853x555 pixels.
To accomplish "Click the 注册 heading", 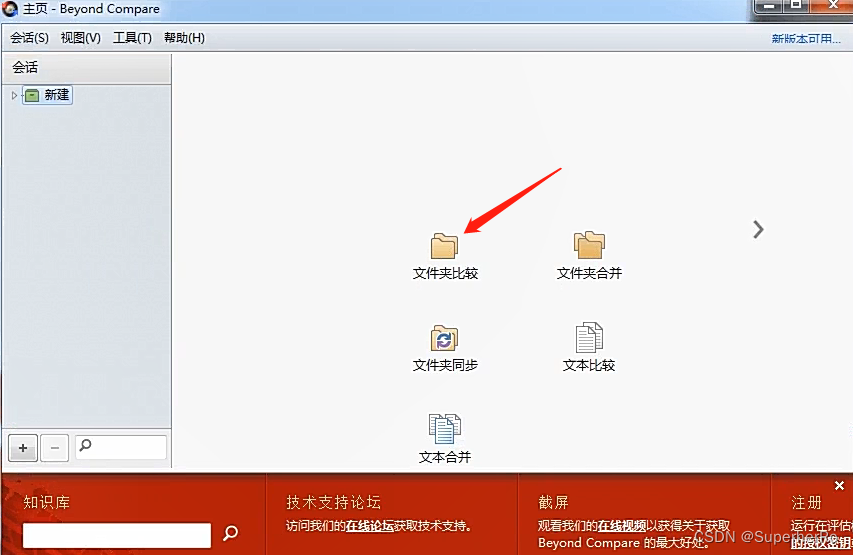I will [x=806, y=502].
